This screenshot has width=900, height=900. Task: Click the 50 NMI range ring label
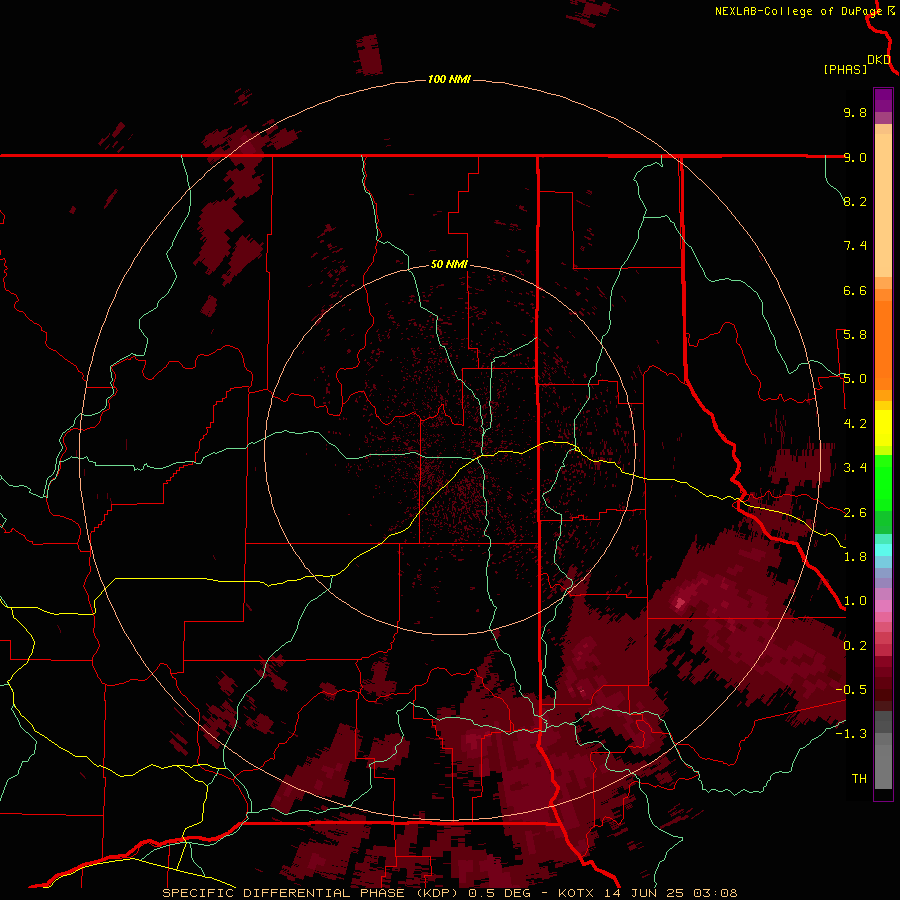[x=449, y=264]
